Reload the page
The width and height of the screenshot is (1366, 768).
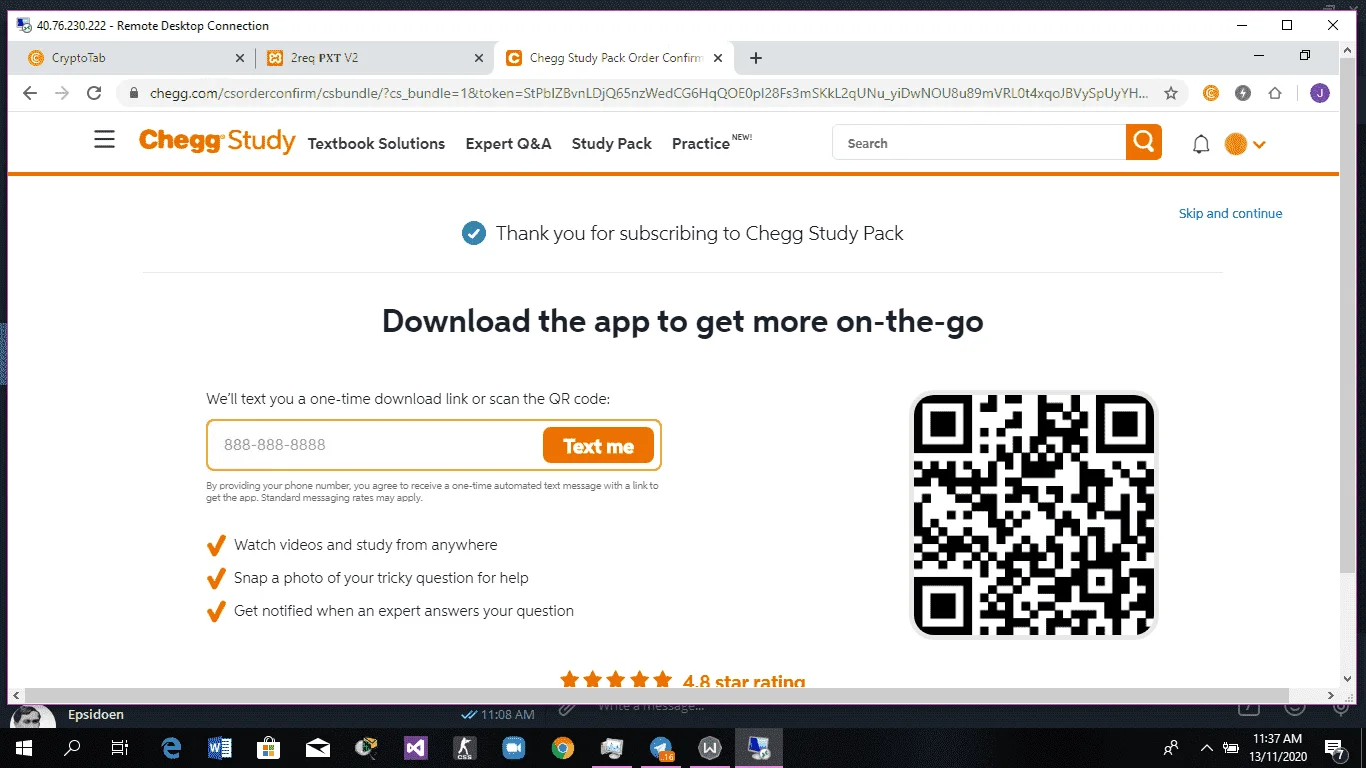[x=94, y=93]
